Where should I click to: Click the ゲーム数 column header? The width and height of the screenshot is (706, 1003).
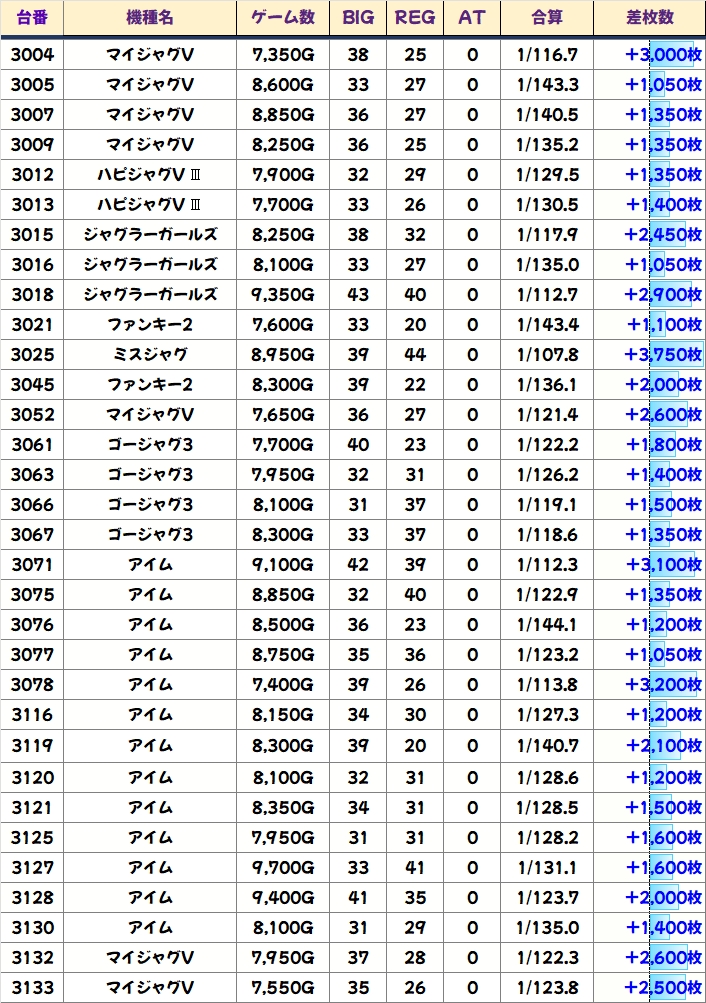point(283,17)
